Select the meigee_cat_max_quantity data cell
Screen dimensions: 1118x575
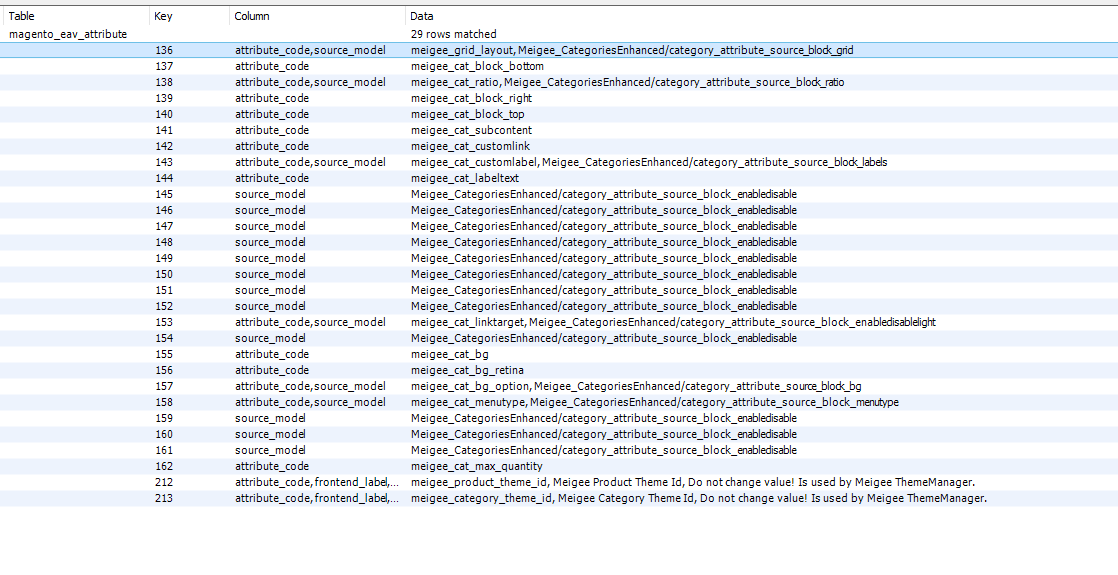[x=476, y=466]
